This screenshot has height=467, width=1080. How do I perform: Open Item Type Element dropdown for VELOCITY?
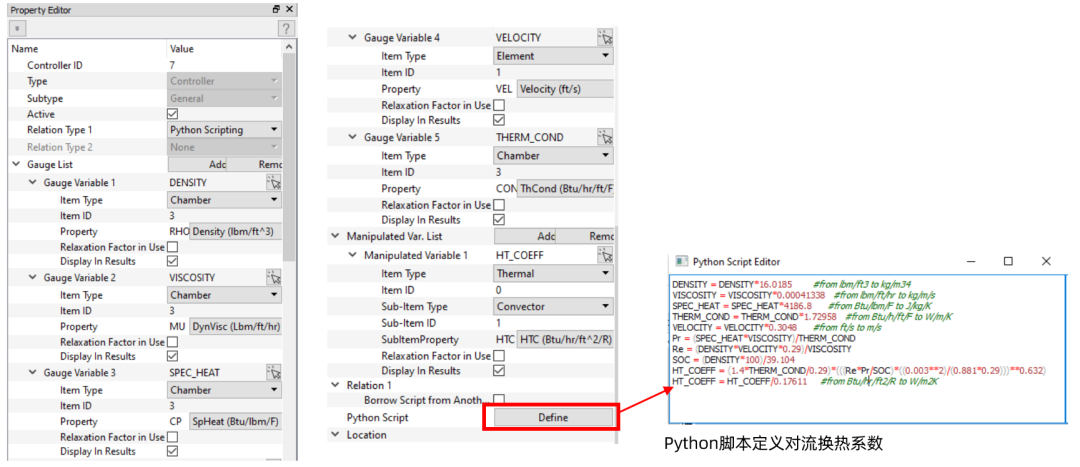[554, 56]
